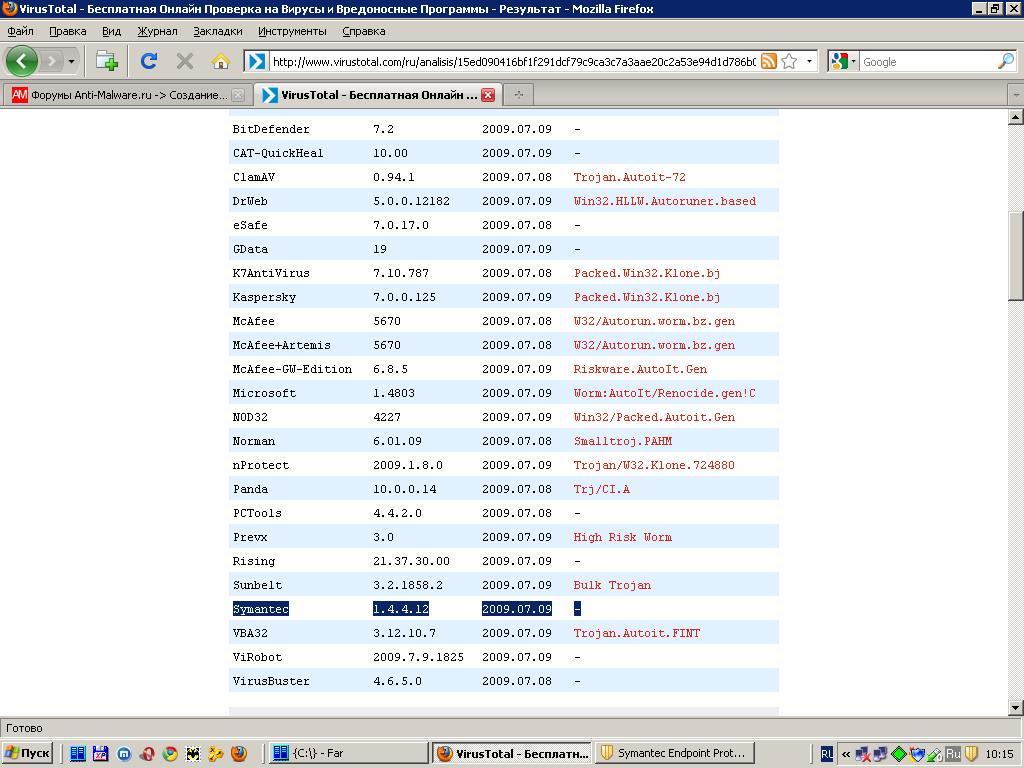
Task: Click the vertical scrollbar down arrow
Action: click(1016, 708)
